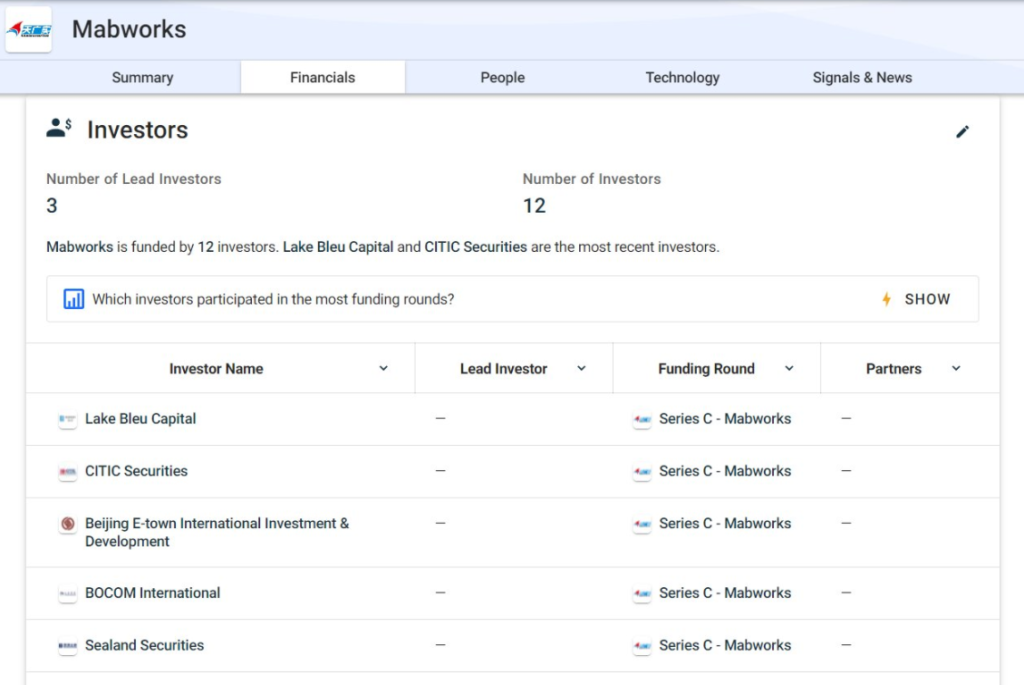This screenshot has width=1024, height=685.
Task: Open Series C link in BOCOM International row
Action: (725, 593)
